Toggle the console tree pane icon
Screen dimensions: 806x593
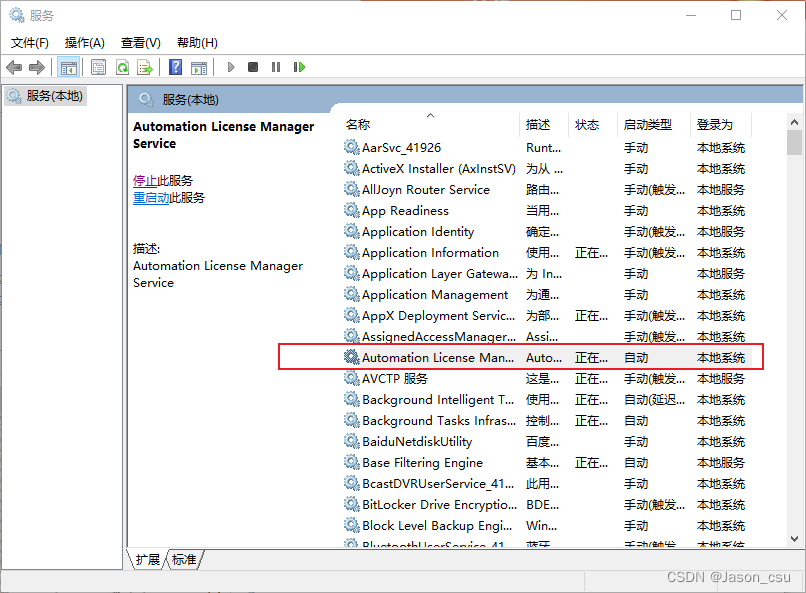67,67
